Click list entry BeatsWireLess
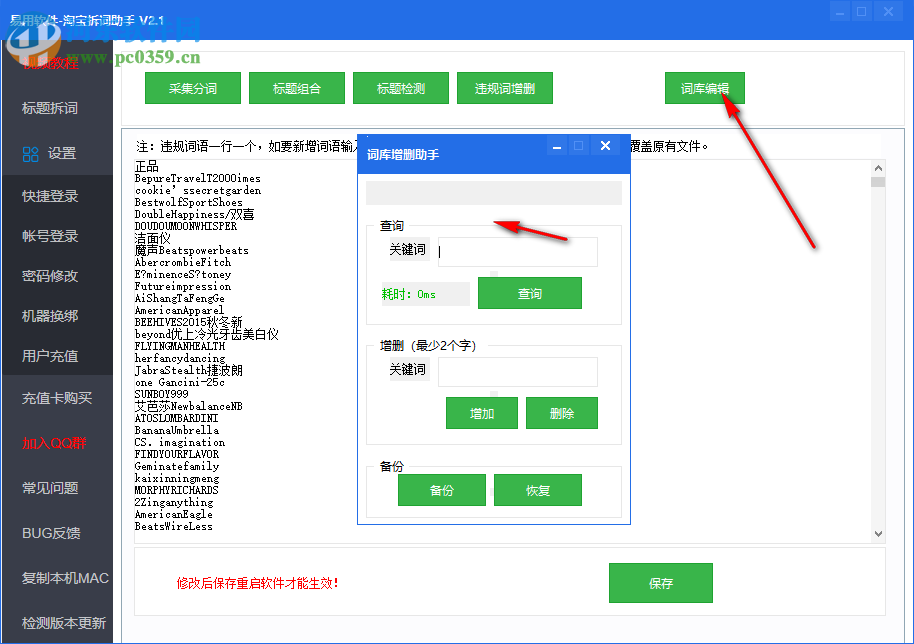This screenshot has width=914, height=644. (x=174, y=526)
